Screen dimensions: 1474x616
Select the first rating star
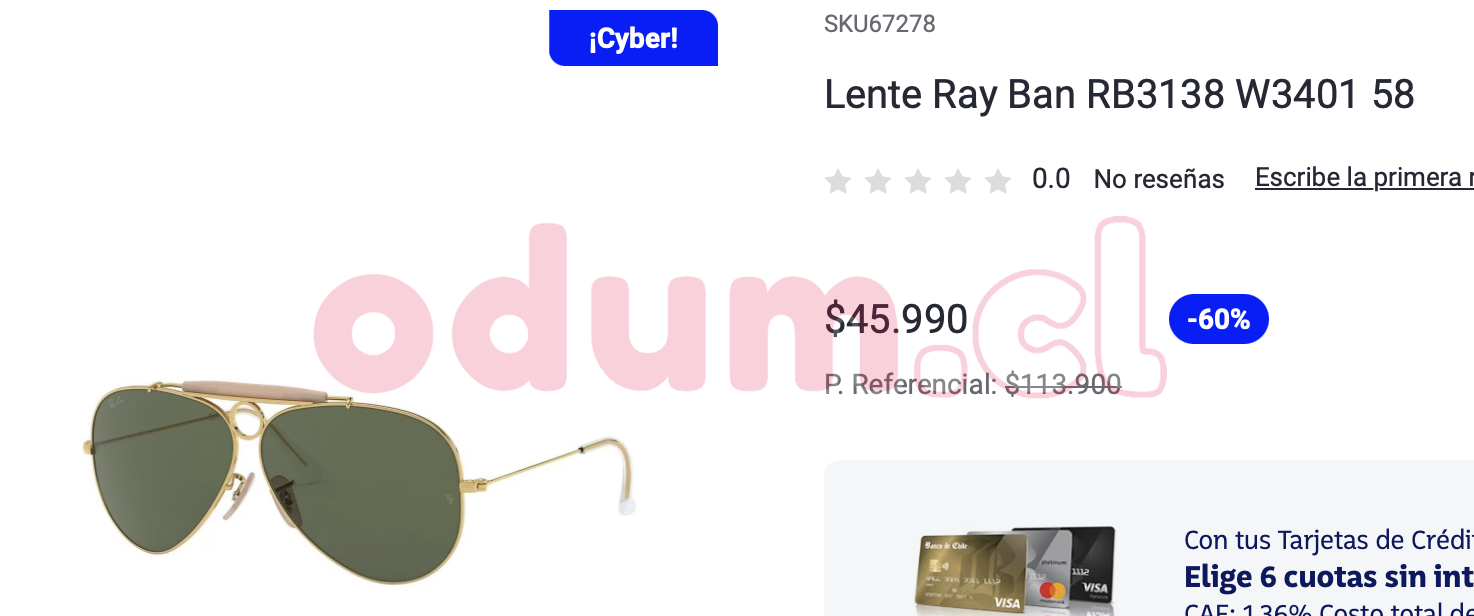point(838,181)
